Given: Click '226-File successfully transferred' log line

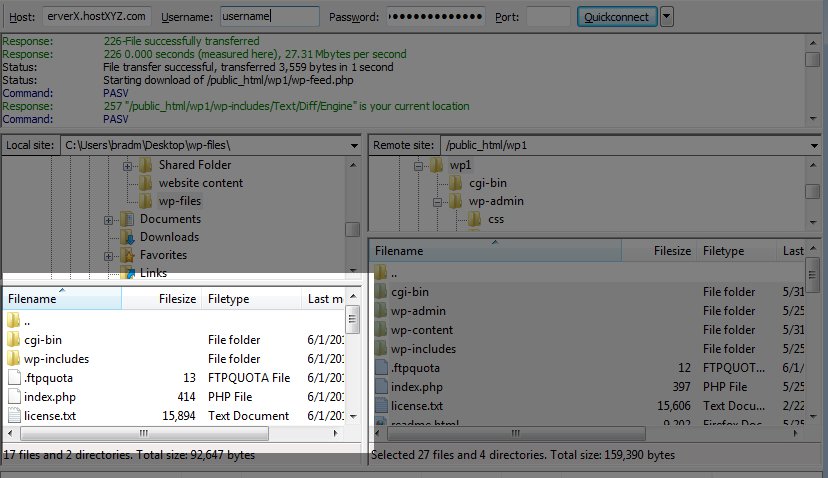Looking at the screenshot, I should pos(181,41).
